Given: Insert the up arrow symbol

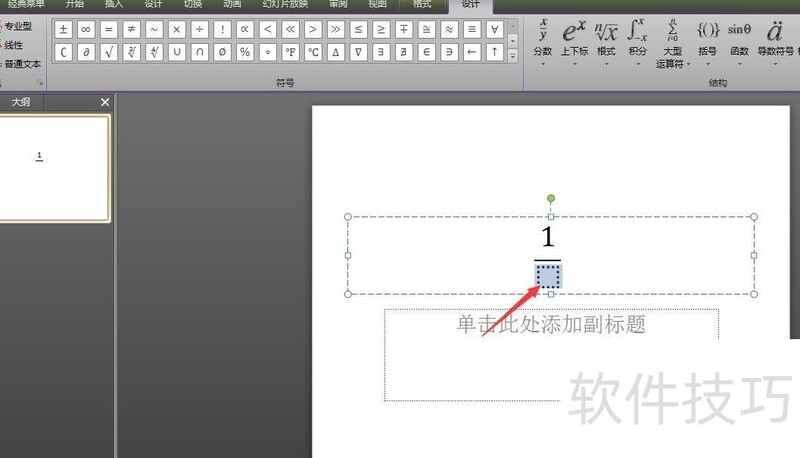Looking at the screenshot, I should (x=494, y=52).
